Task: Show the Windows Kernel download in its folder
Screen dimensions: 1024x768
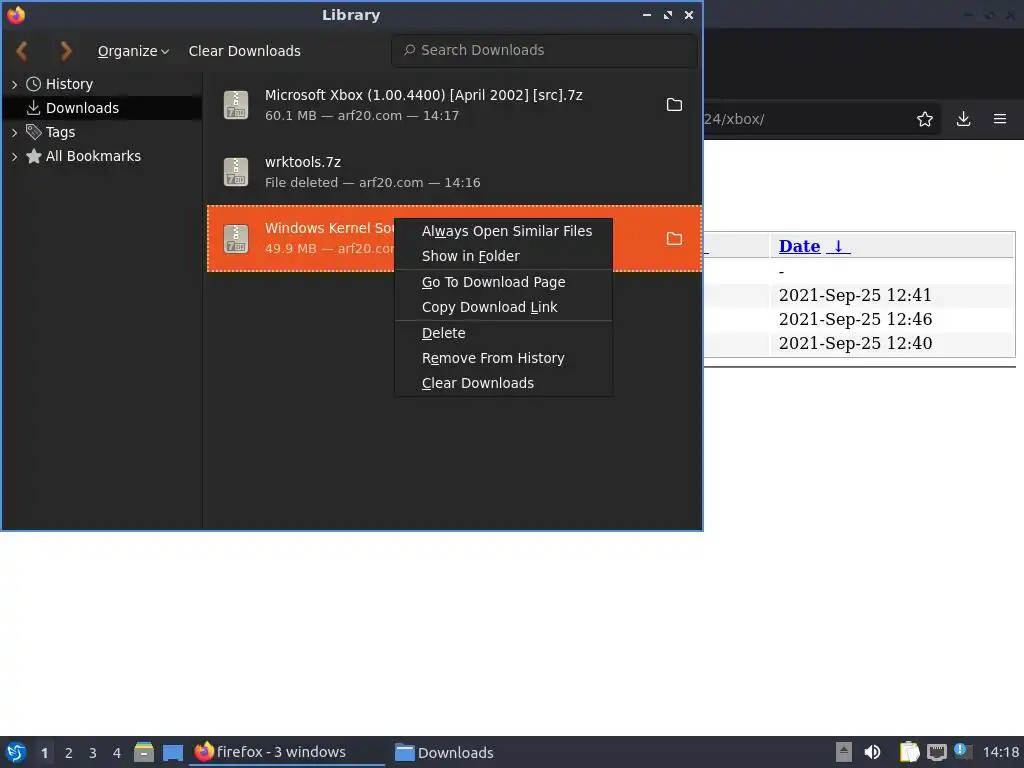Action: click(x=674, y=238)
